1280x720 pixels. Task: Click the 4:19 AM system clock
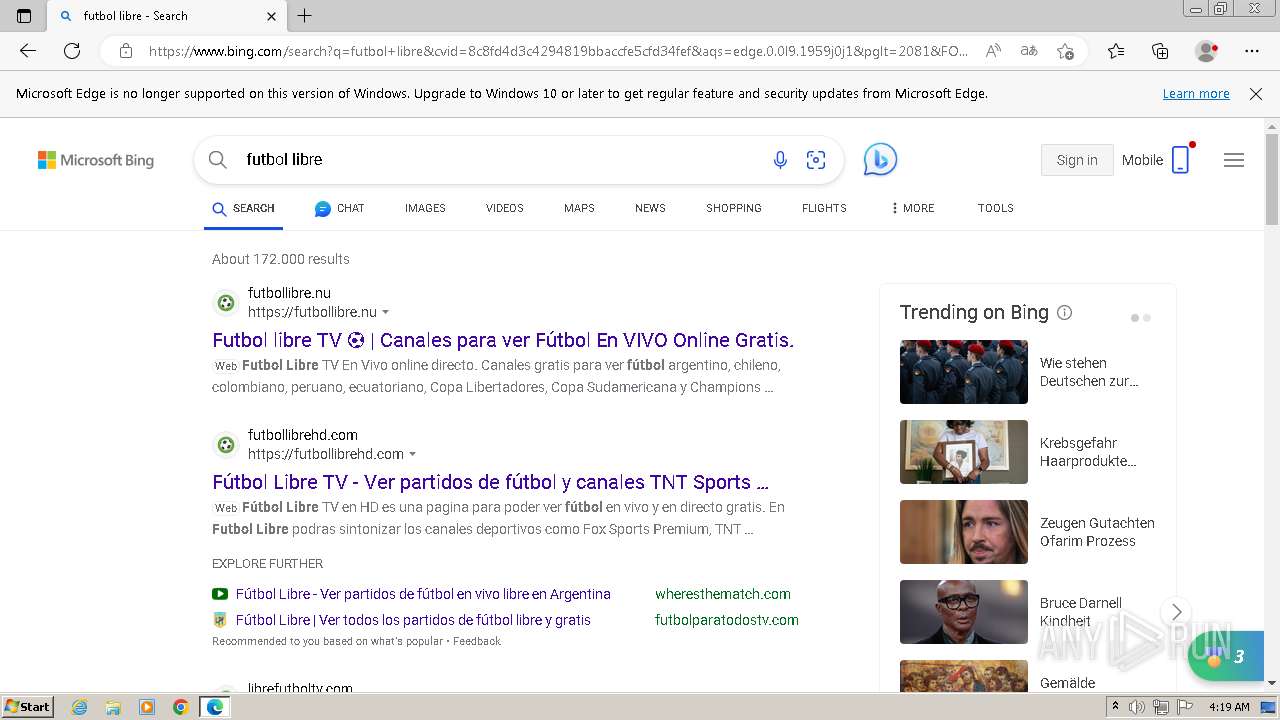coord(1229,707)
